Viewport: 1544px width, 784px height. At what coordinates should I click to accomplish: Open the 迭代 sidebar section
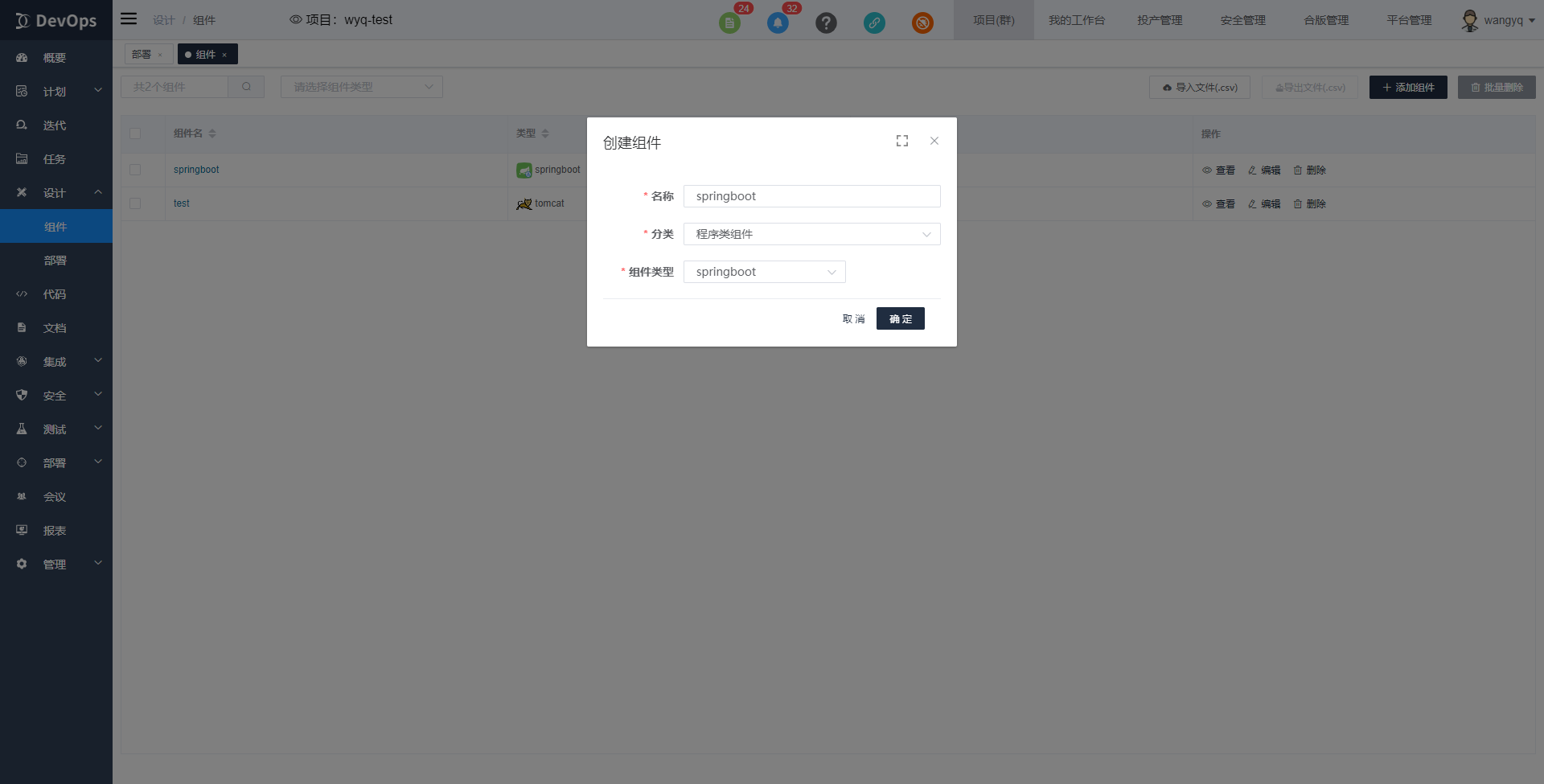pyautogui.click(x=54, y=125)
